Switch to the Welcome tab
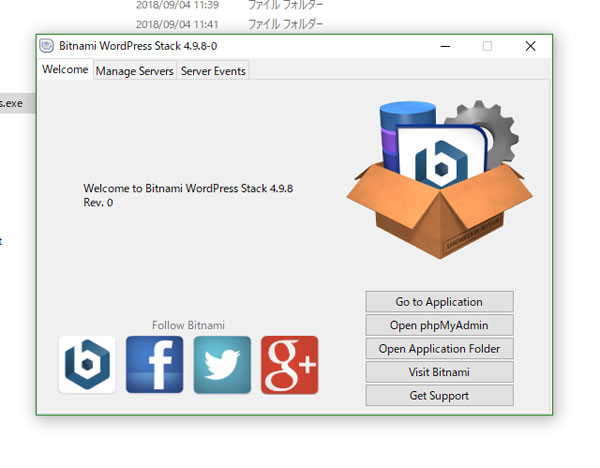The height and width of the screenshot is (468, 600). pyautogui.click(x=65, y=70)
